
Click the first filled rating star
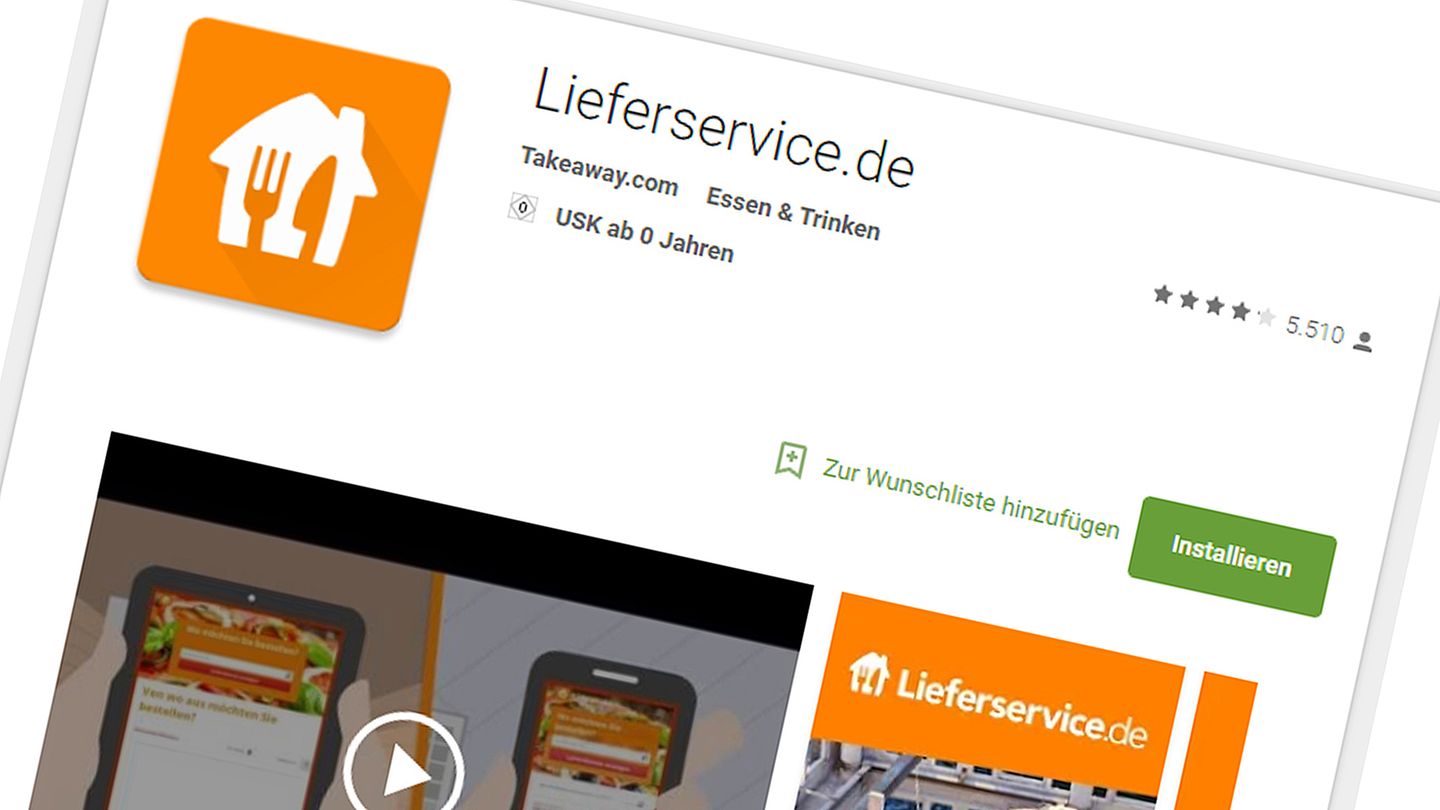point(1162,294)
